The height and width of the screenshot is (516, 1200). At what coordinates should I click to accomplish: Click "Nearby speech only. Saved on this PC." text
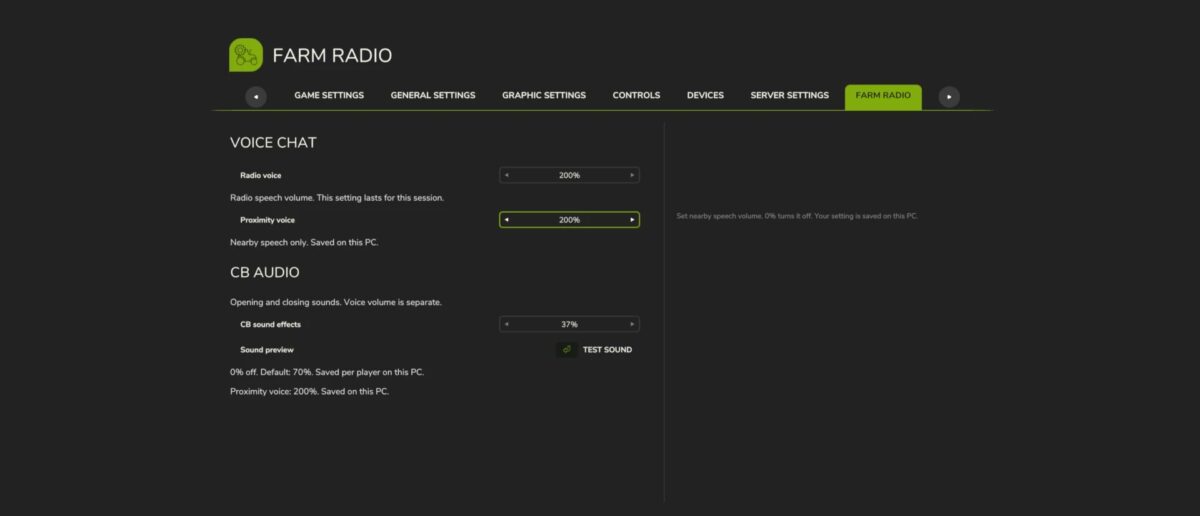pyautogui.click(x=304, y=242)
